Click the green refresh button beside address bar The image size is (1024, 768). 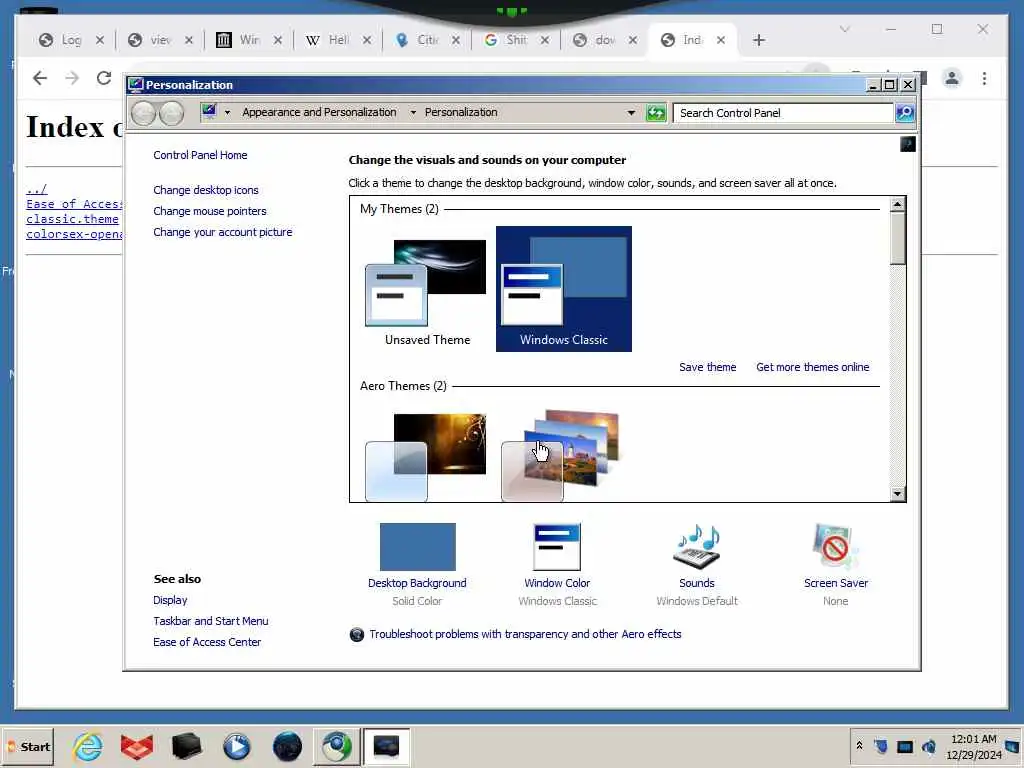click(656, 113)
